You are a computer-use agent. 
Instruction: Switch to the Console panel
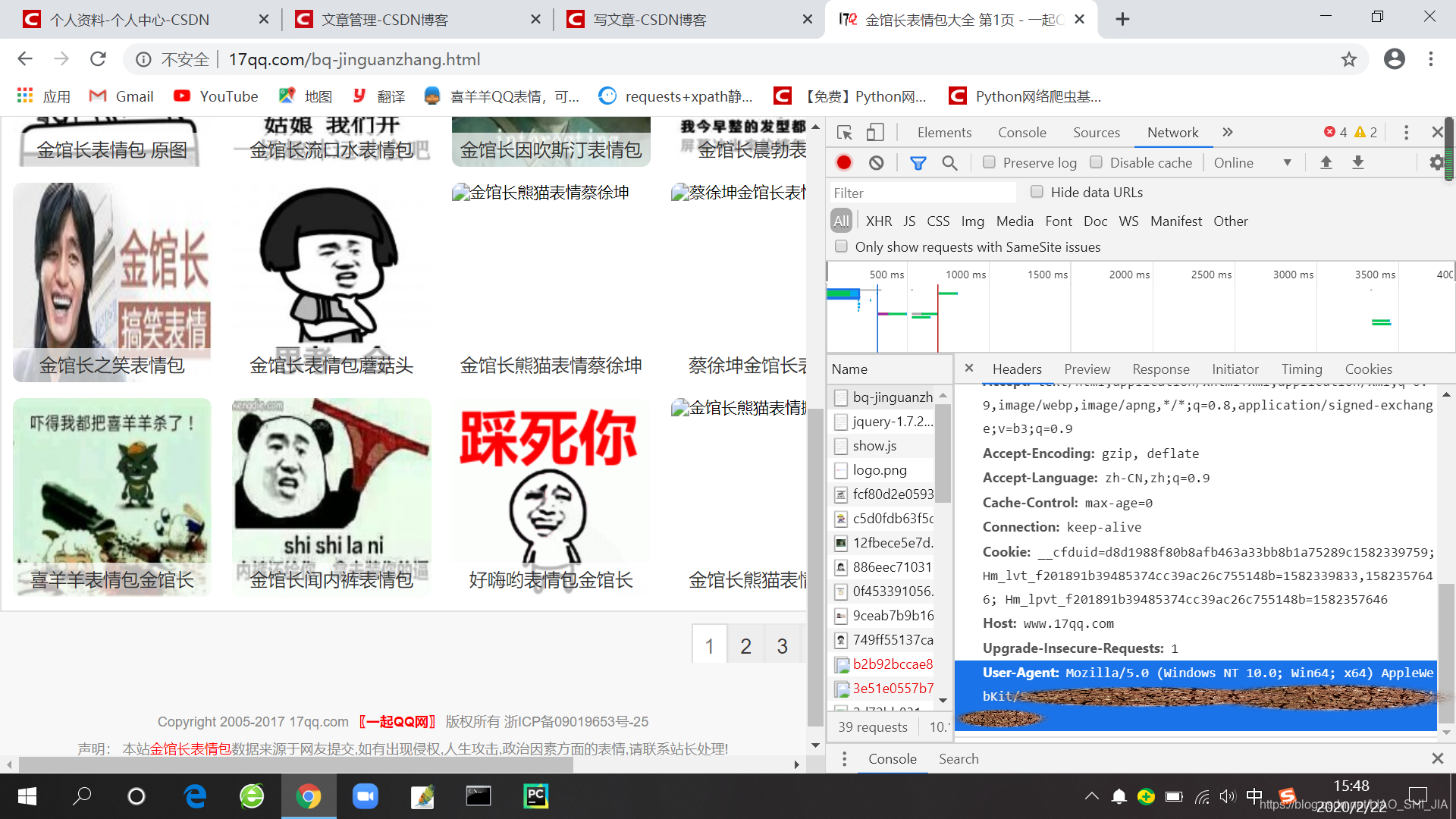[1021, 132]
